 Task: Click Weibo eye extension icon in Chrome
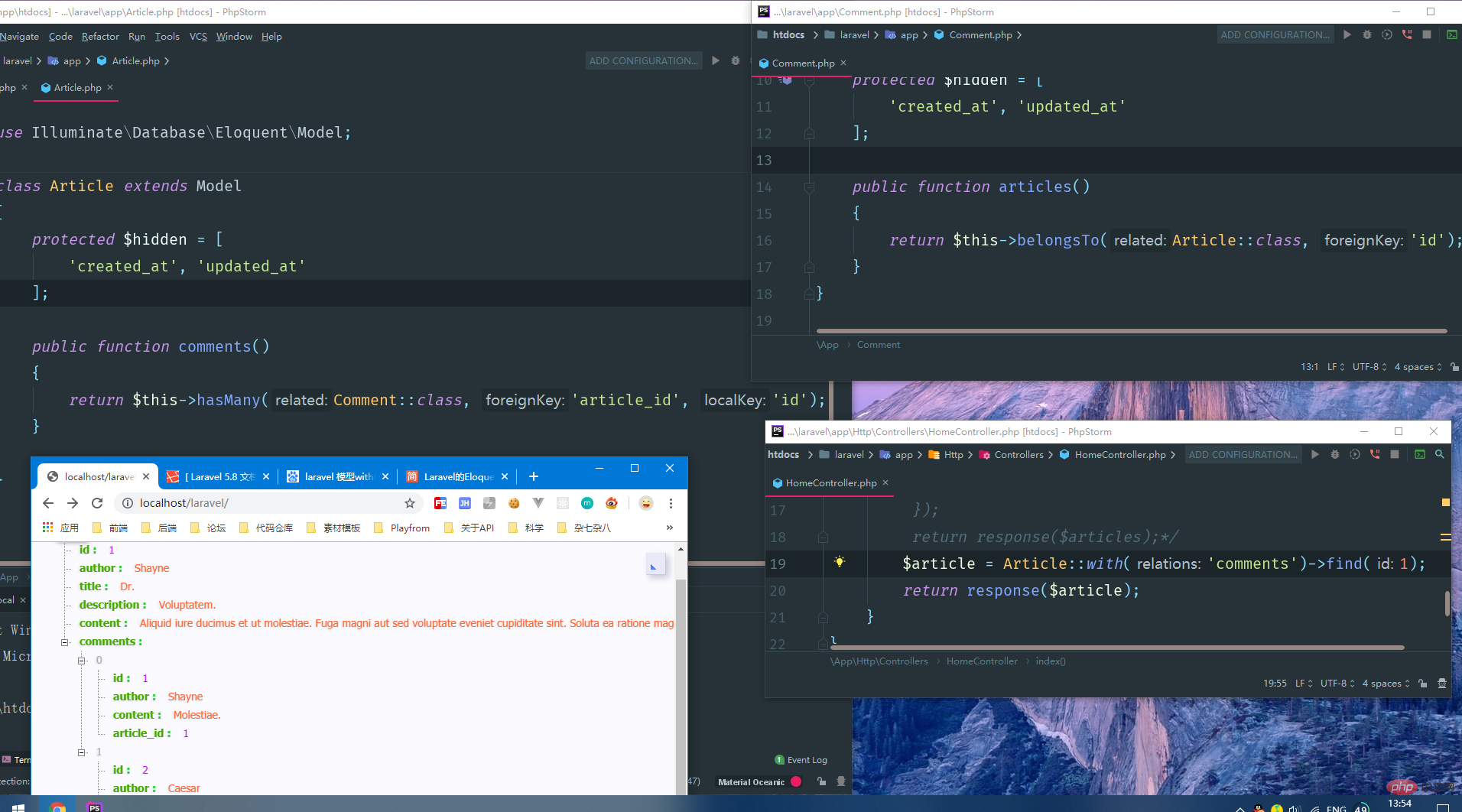[612, 503]
